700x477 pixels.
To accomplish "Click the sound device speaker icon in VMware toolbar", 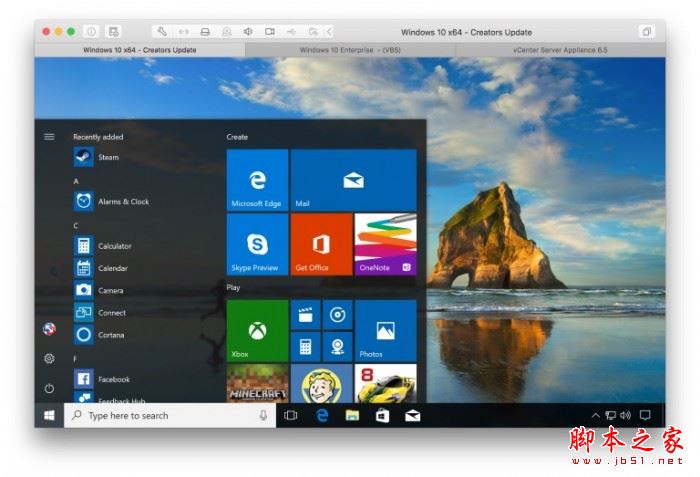I will coord(248,31).
